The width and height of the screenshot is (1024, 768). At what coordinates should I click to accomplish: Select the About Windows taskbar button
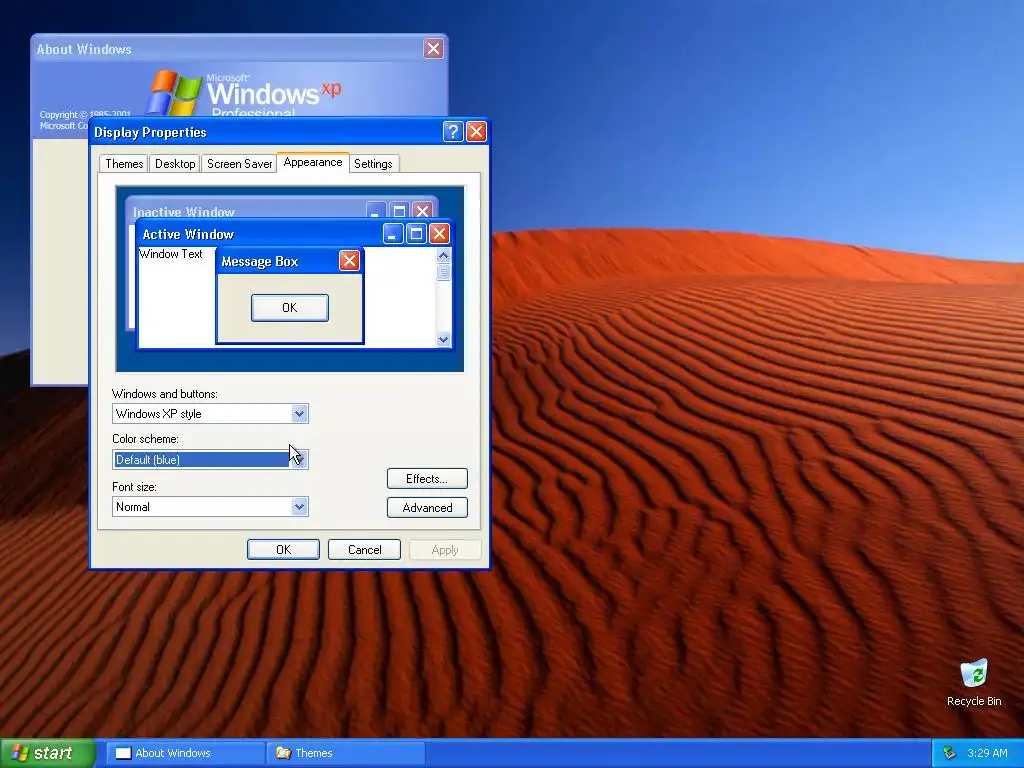185,753
